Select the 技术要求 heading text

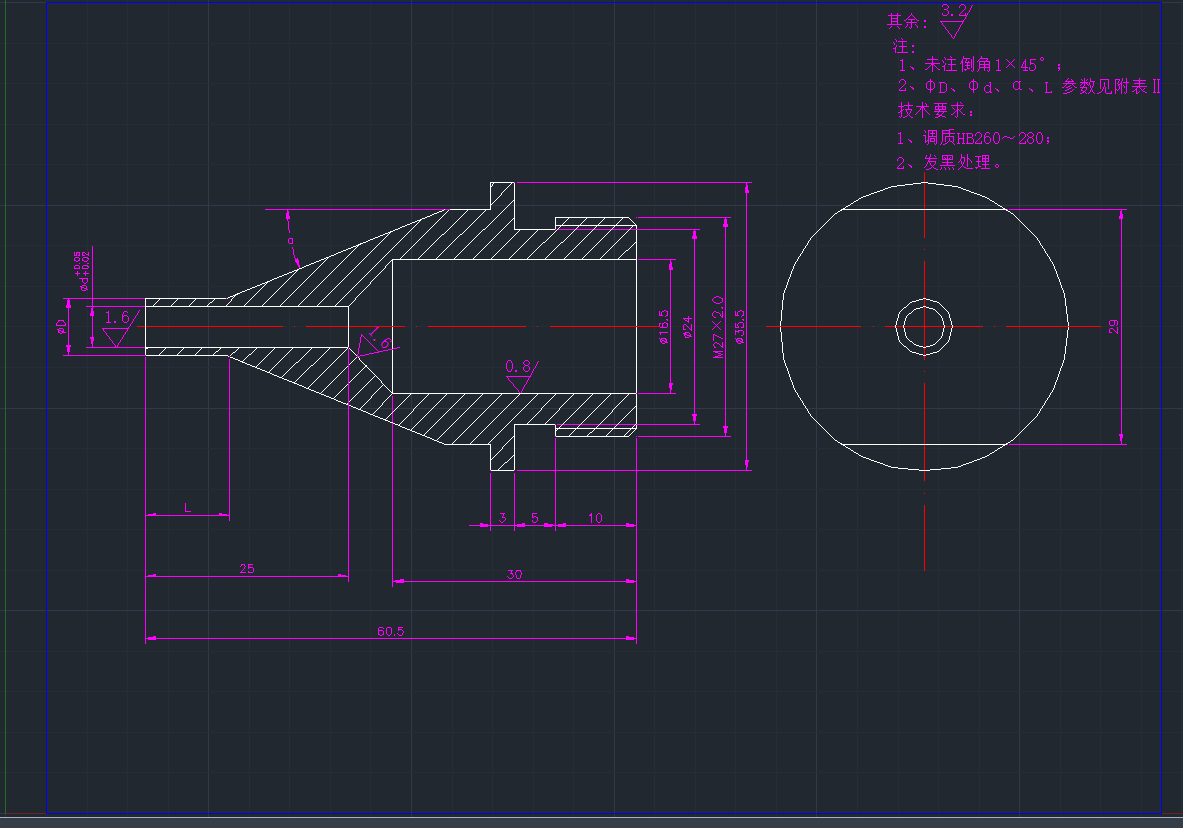pyautogui.click(x=936, y=110)
